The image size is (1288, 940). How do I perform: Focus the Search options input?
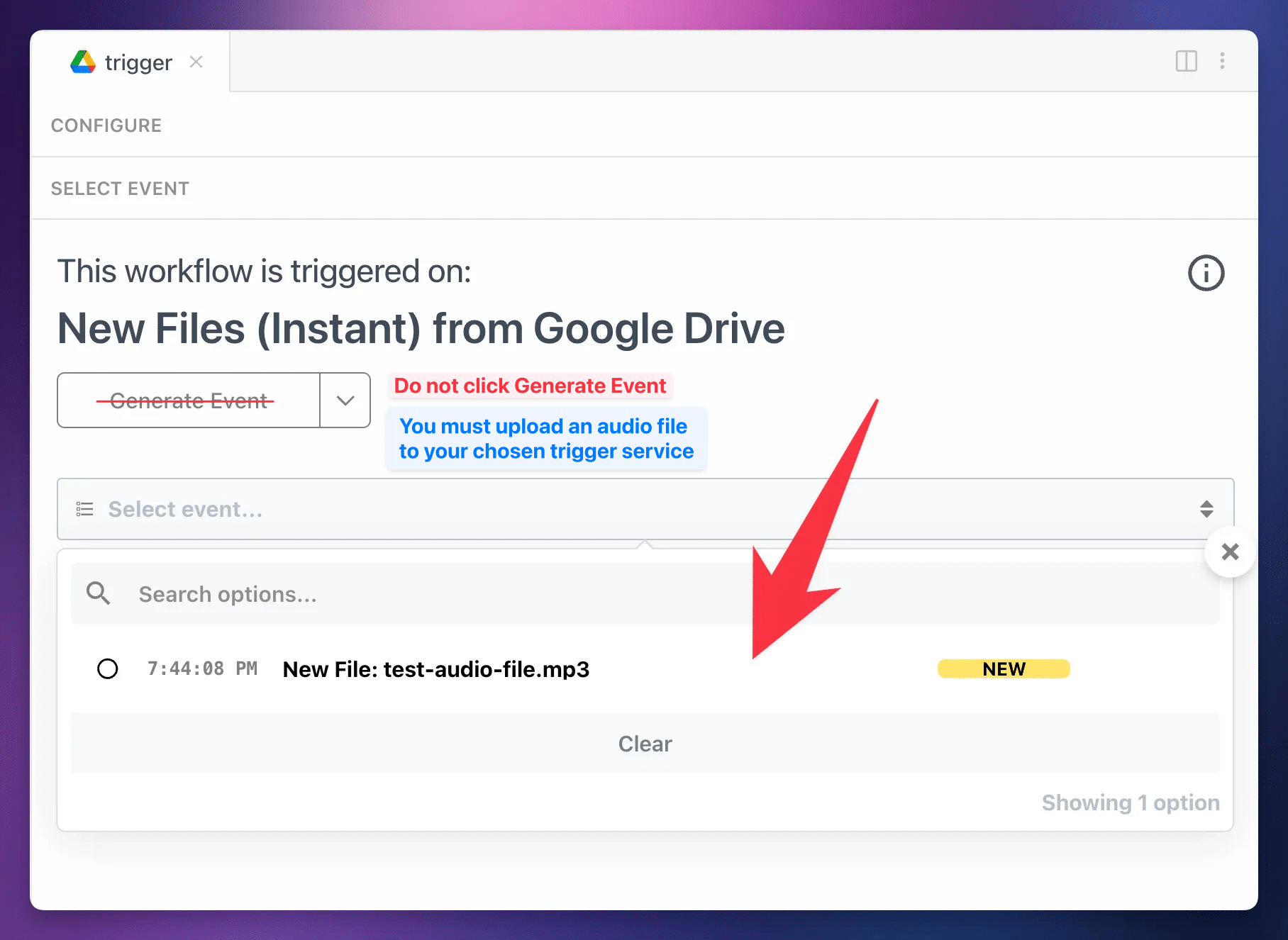[x=645, y=594]
